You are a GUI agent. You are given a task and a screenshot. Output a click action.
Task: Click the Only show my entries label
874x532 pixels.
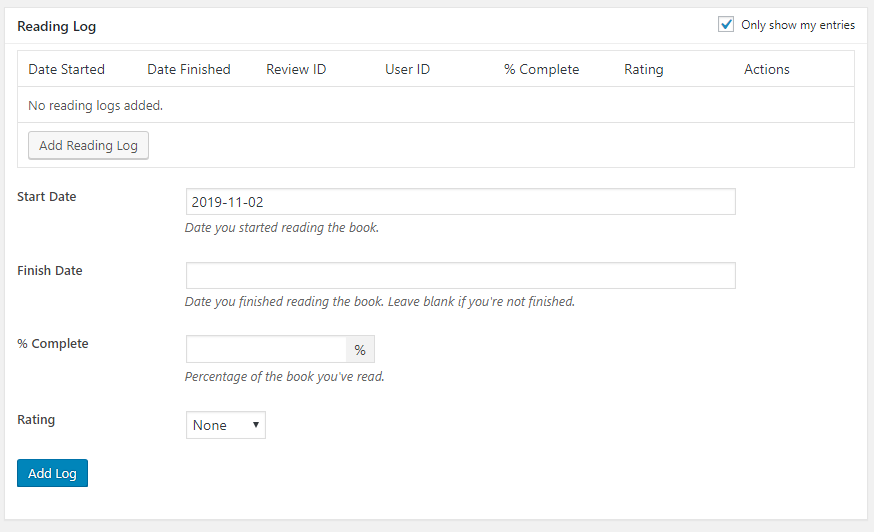(x=798, y=25)
